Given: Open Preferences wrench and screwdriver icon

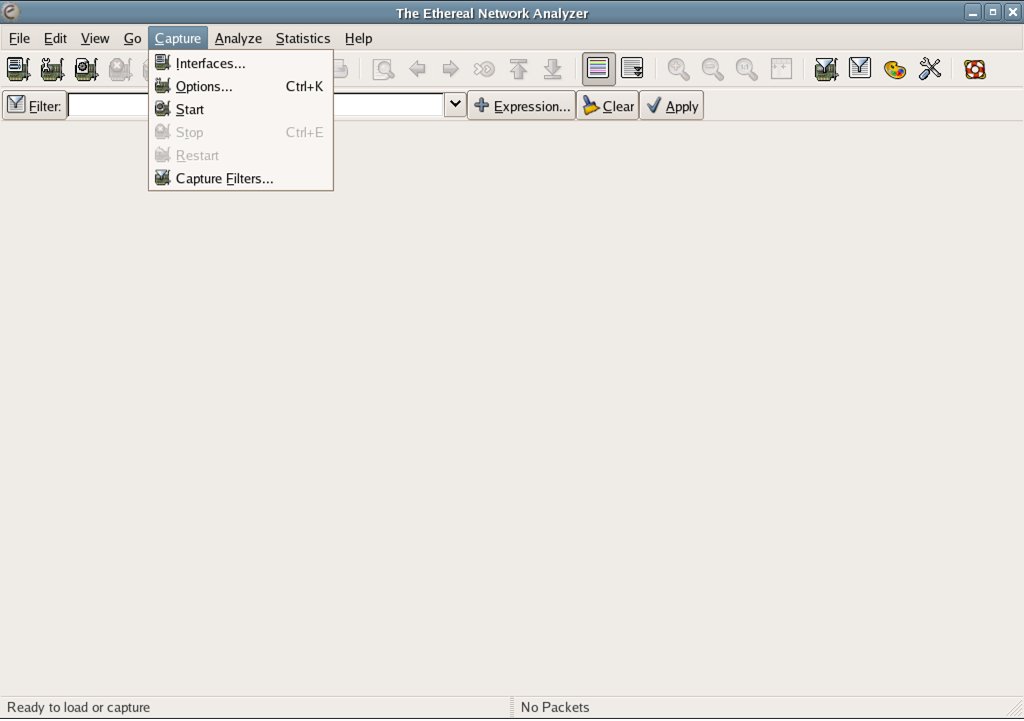Looking at the screenshot, I should tap(930, 69).
